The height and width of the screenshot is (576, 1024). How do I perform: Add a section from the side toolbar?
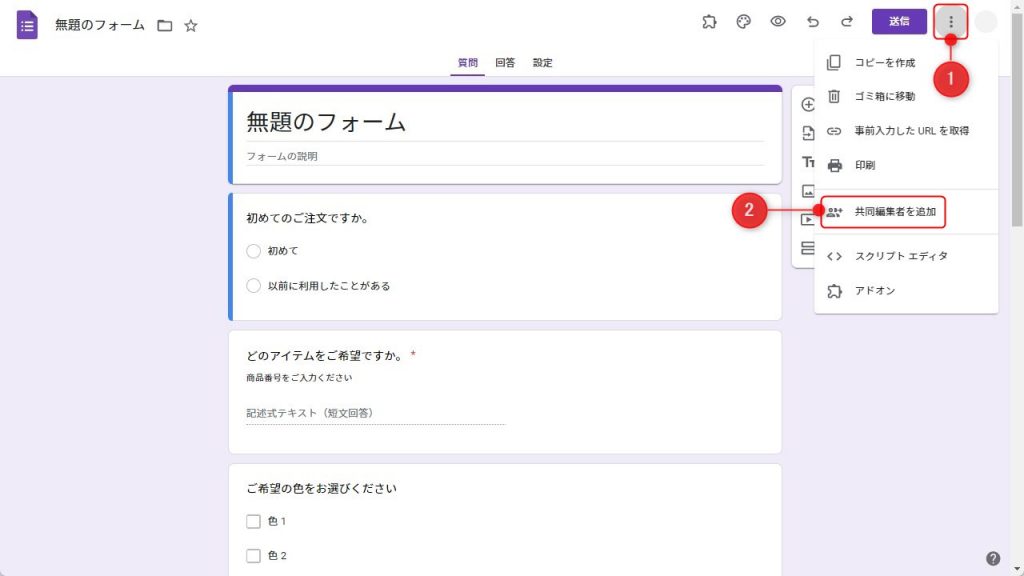tap(808, 248)
